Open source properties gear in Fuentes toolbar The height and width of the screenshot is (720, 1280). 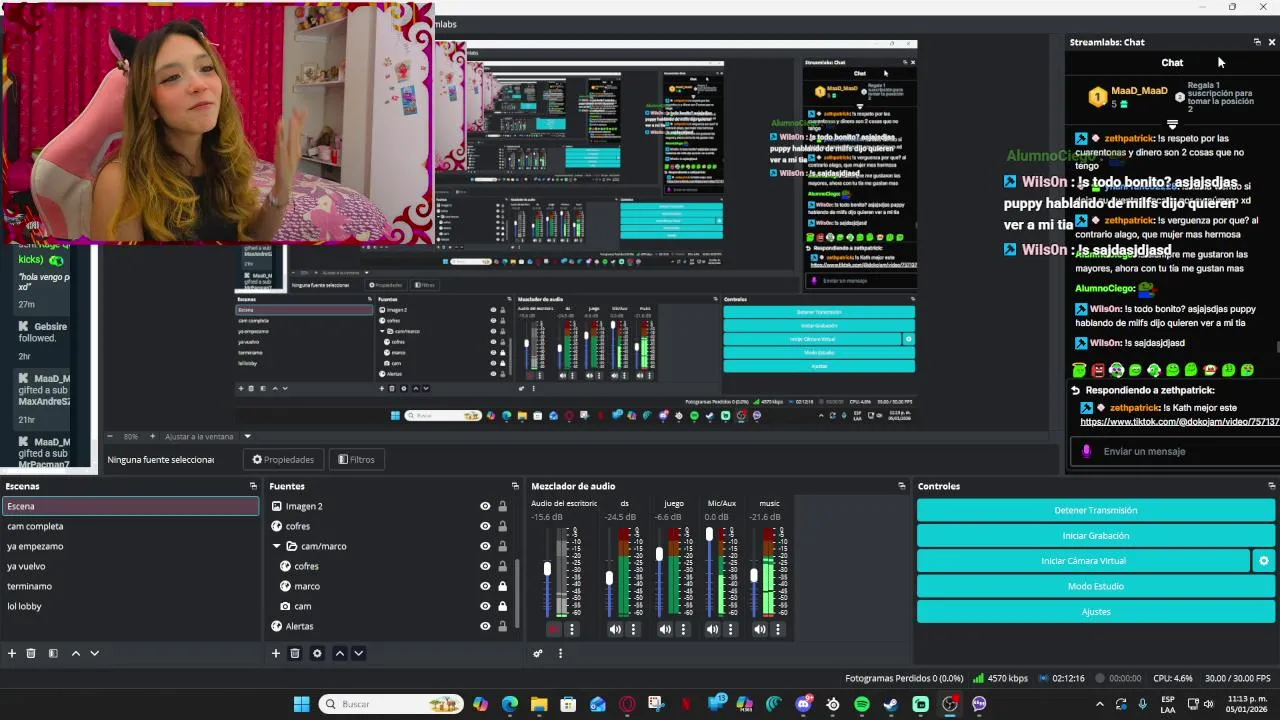(x=317, y=653)
